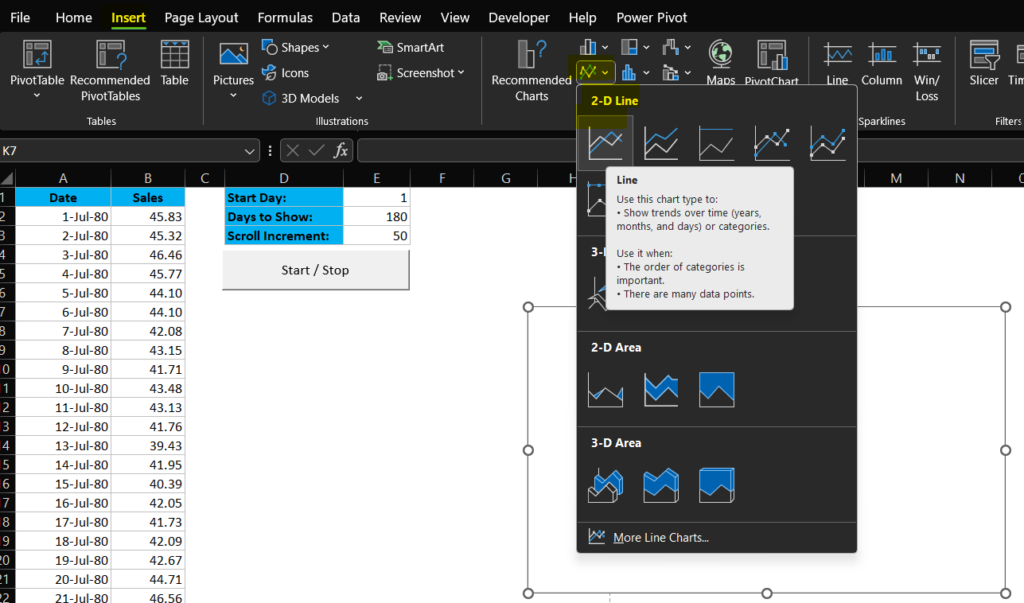Screen dimensions: 1024x603
Task: Select the 2-D Line chart thumbnail
Action: (x=605, y=142)
